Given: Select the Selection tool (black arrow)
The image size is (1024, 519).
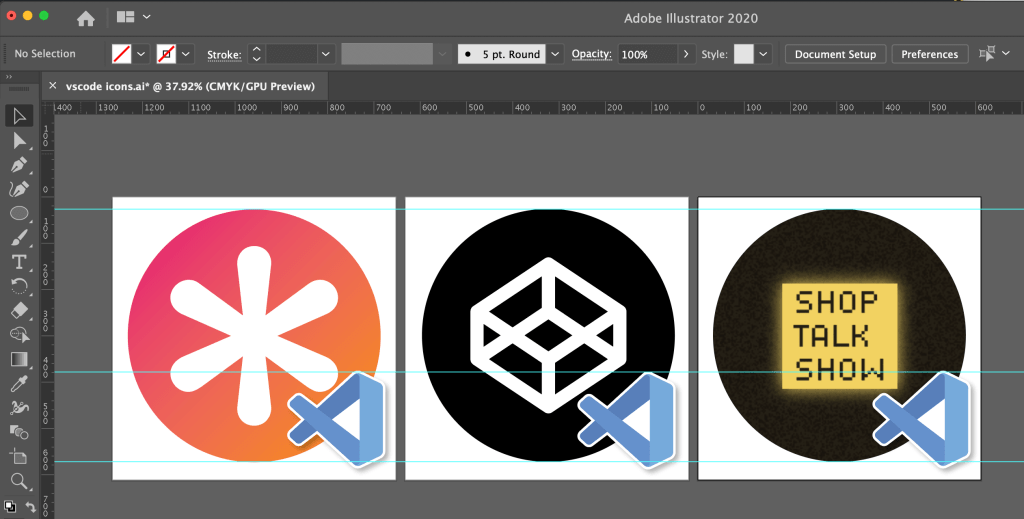Looking at the screenshot, I should (x=19, y=116).
